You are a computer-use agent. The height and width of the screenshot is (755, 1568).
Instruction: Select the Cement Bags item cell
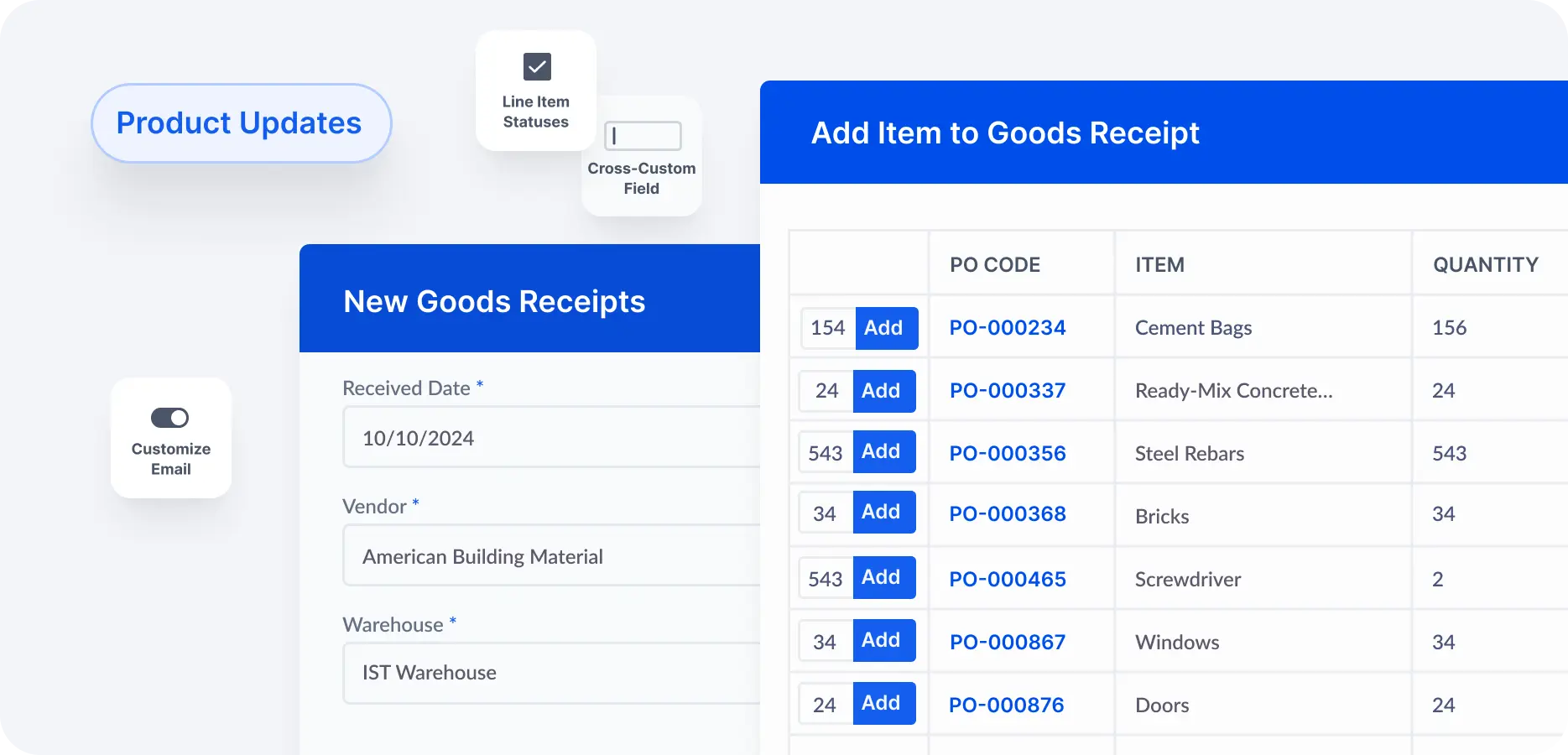point(1263,328)
